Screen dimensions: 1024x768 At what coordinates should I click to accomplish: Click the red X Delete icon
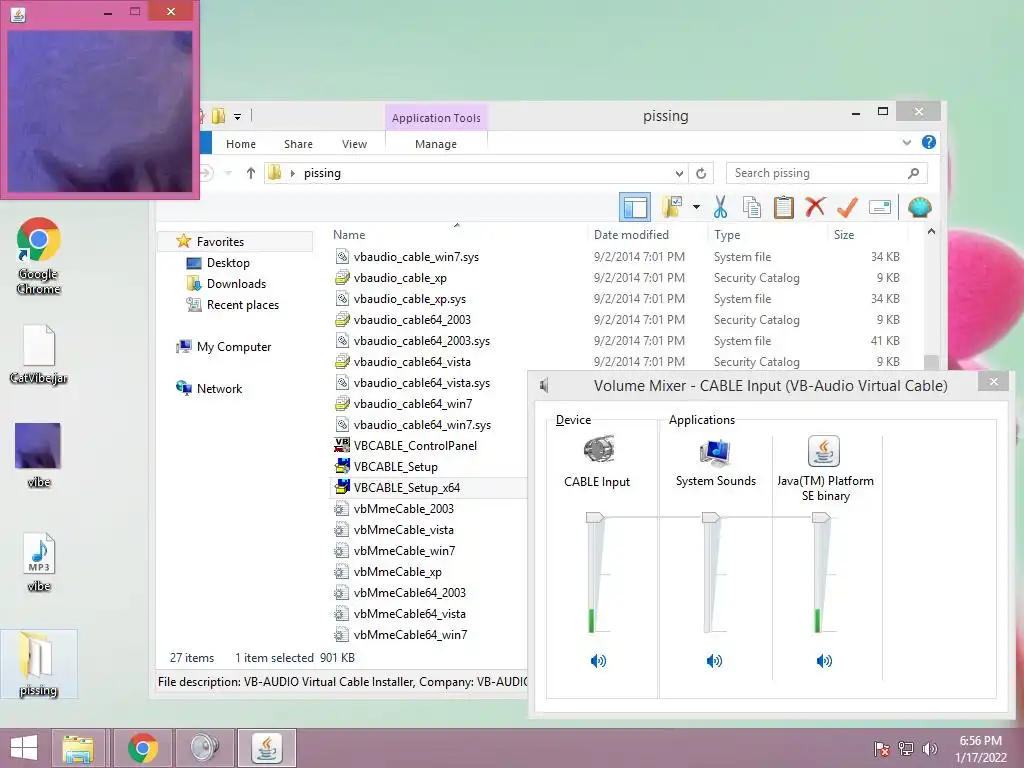tap(815, 208)
